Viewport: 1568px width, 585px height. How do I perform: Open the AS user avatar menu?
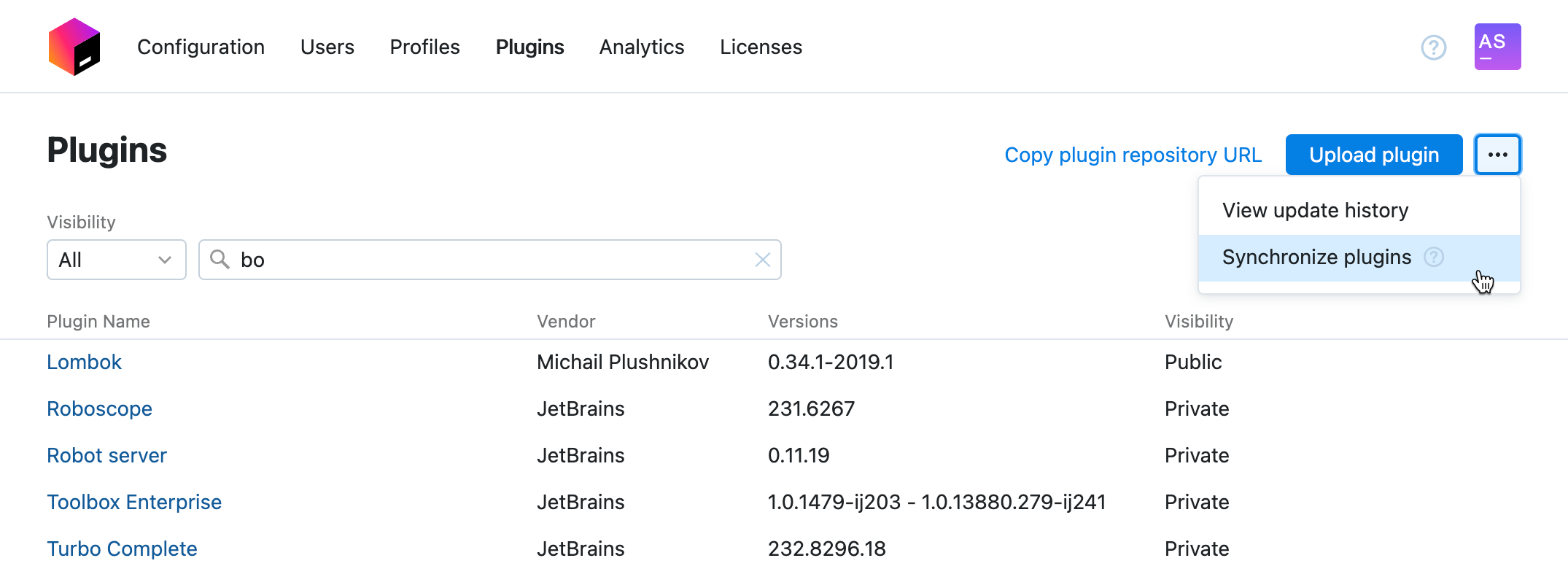pyautogui.click(x=1497, y=47)
